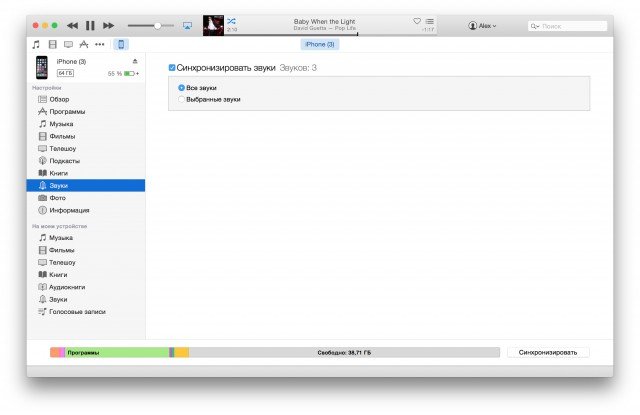Viewport: 640px width, 415px height.
Task: Open the TV shows library icon
Action: coord(68,45)
